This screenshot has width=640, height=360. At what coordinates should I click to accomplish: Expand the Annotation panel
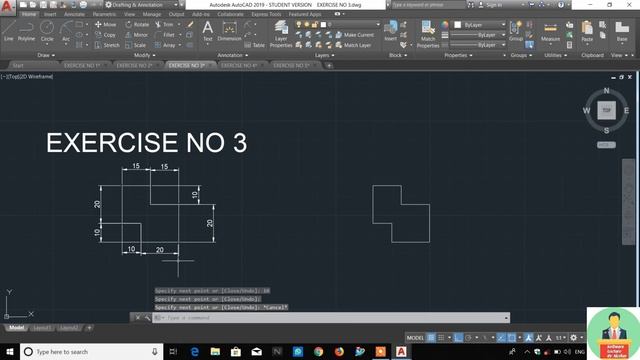(x=233, y=55)
